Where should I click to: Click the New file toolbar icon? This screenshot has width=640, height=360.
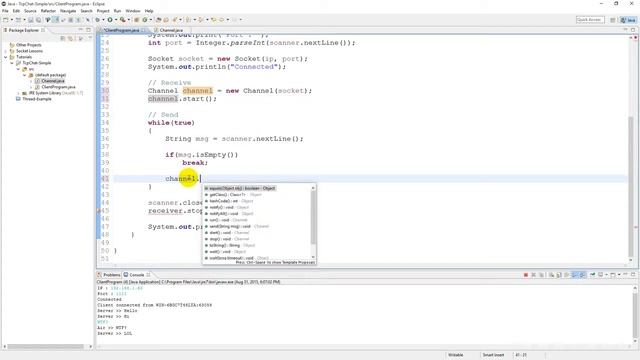5,20
